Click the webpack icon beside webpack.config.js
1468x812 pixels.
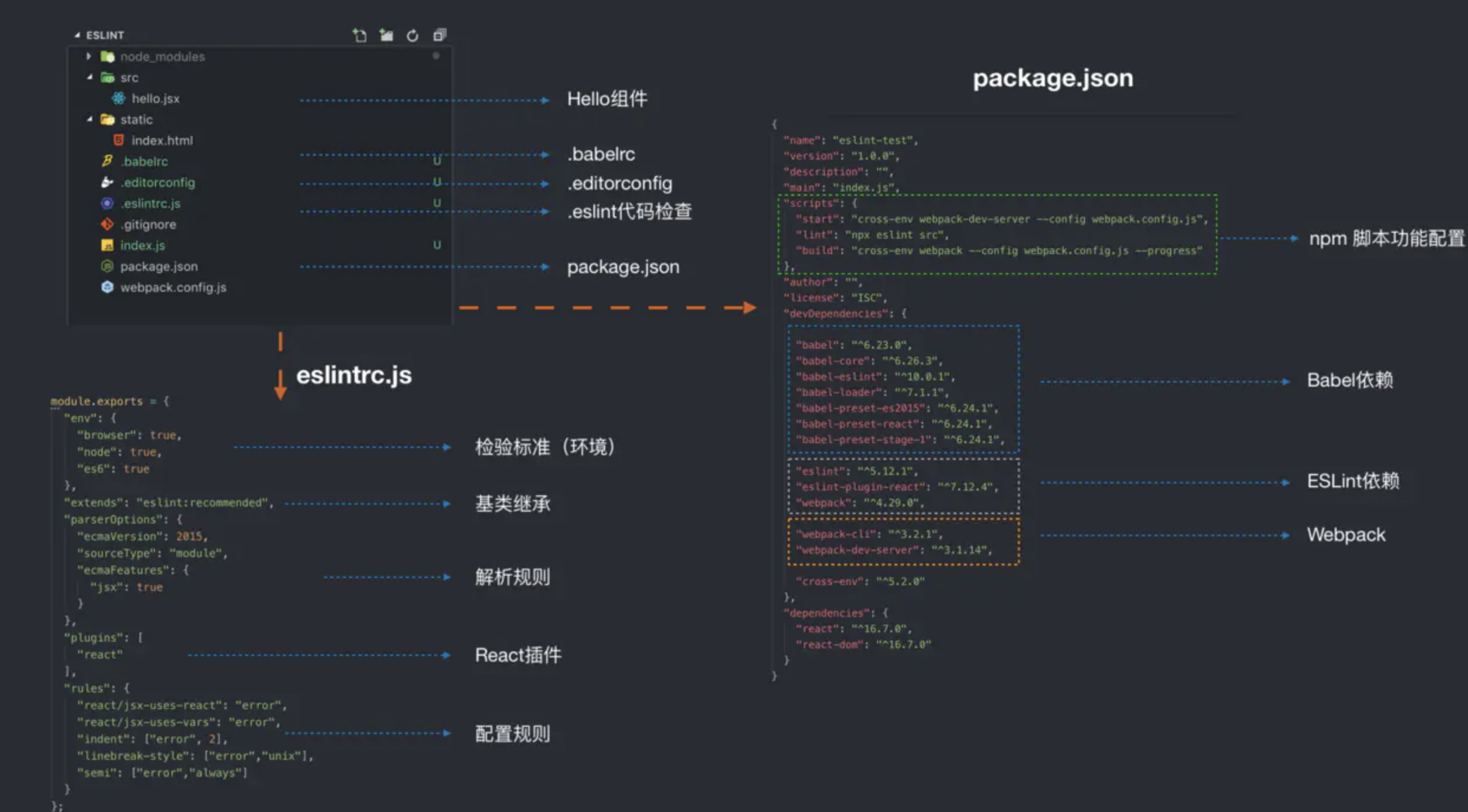coord(107,287)
